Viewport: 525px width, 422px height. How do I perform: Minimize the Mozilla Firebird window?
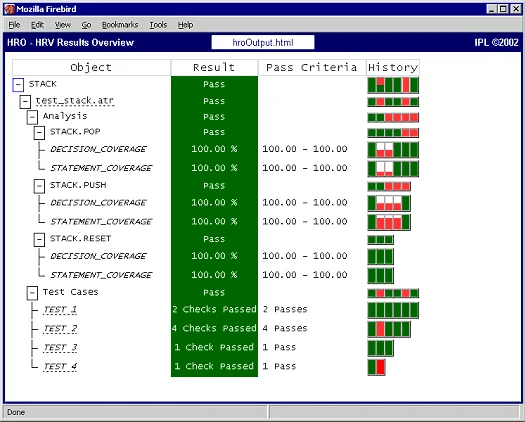(x=492, y=9)
